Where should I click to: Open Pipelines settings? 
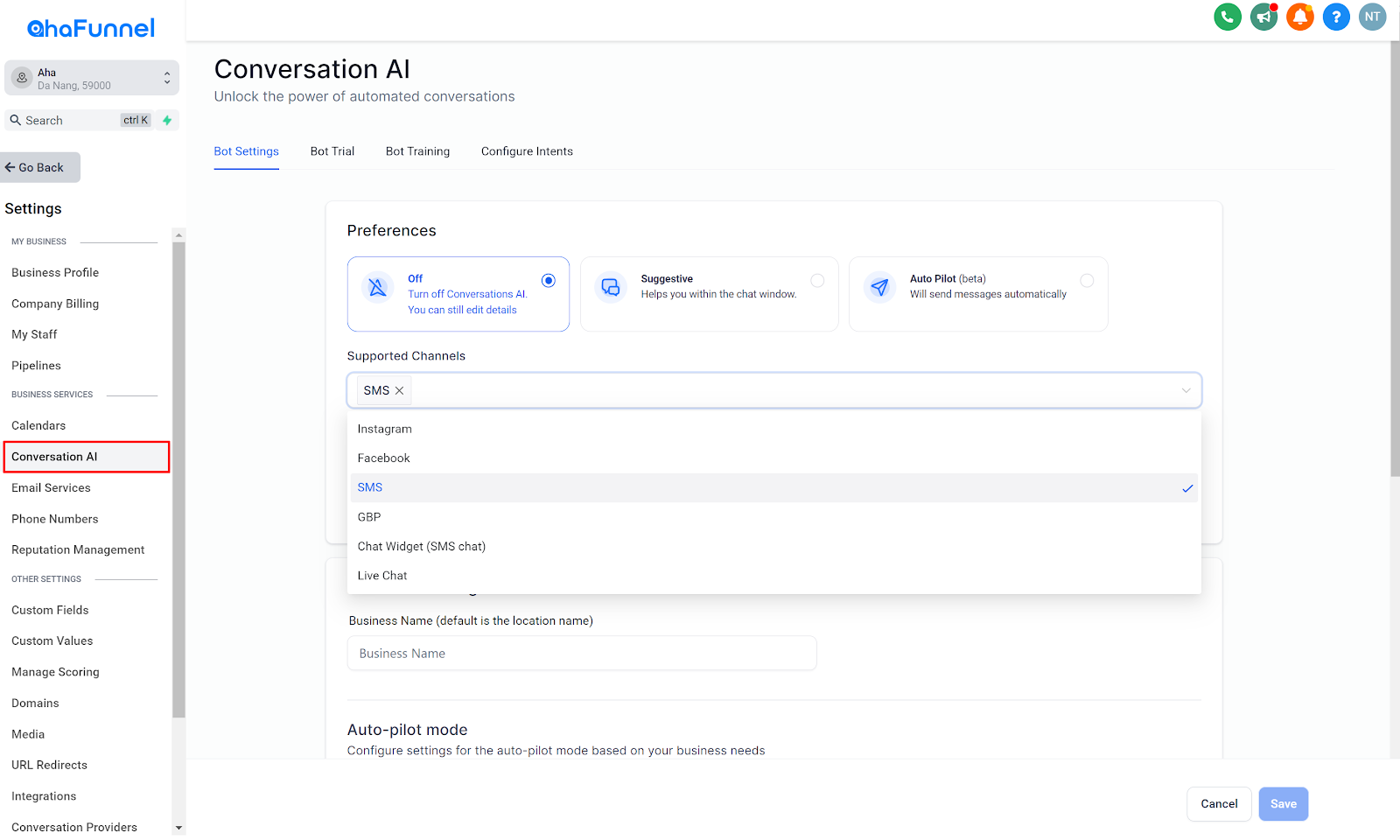coord(36,366)
